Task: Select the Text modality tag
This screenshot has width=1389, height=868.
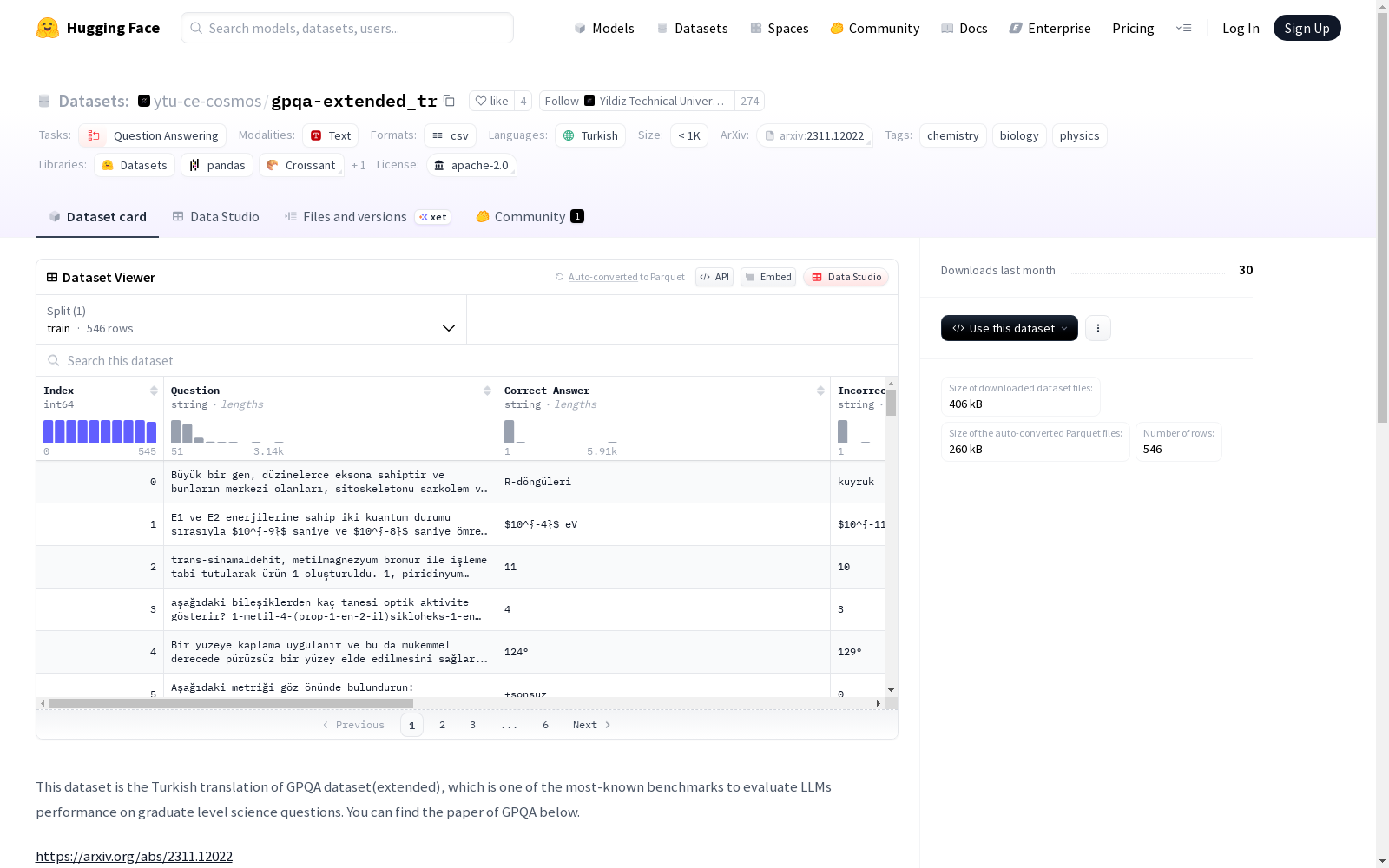Action: [331, 135]
